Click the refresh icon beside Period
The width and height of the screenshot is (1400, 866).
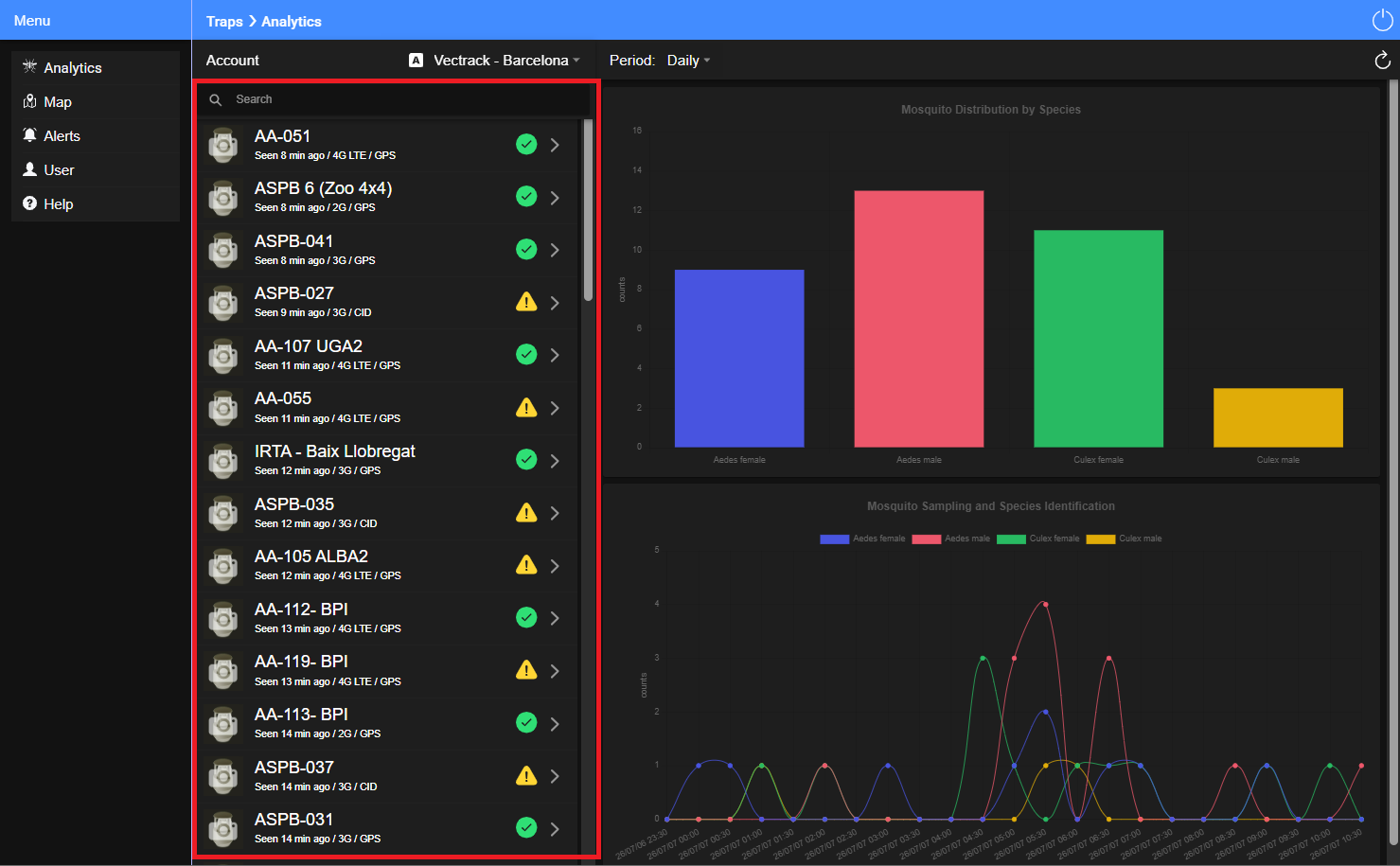point(1382,61)
